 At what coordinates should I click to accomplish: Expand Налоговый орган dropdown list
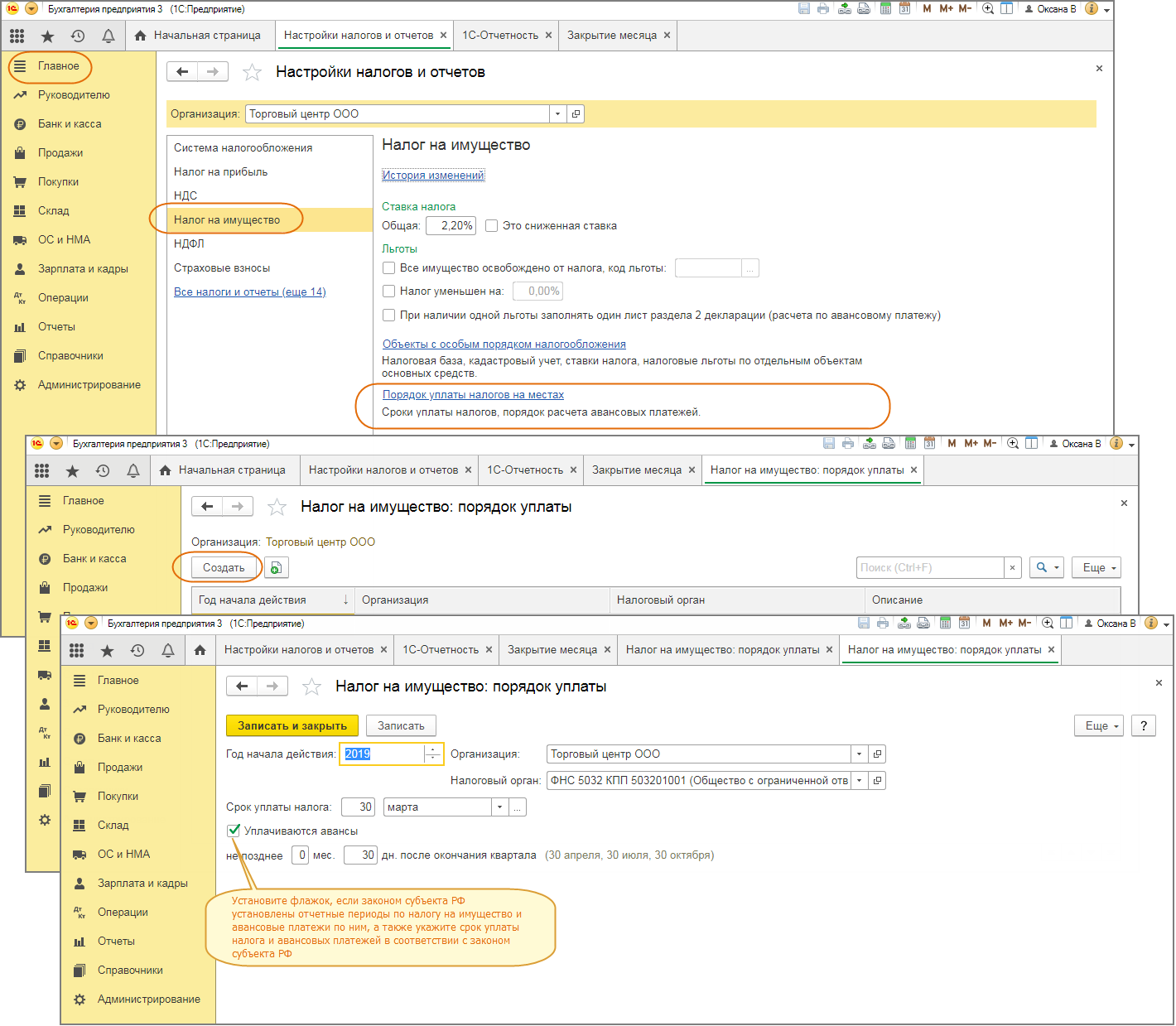pos(860,781)
